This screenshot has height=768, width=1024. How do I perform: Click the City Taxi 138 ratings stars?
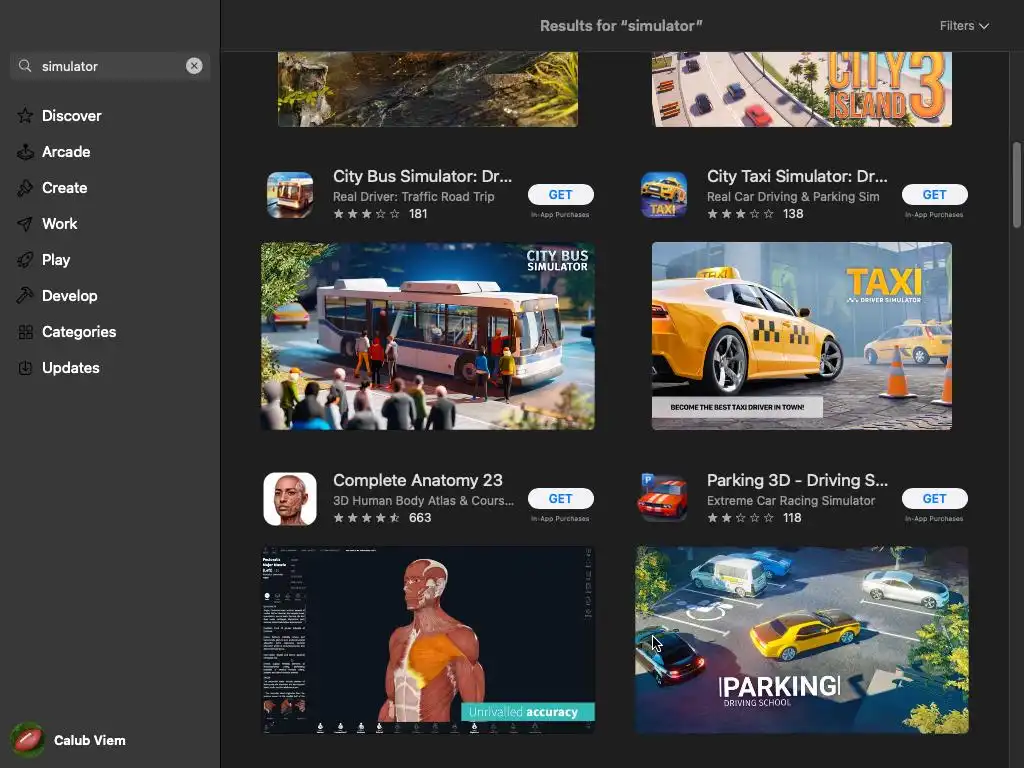click(x=741, y=214)
